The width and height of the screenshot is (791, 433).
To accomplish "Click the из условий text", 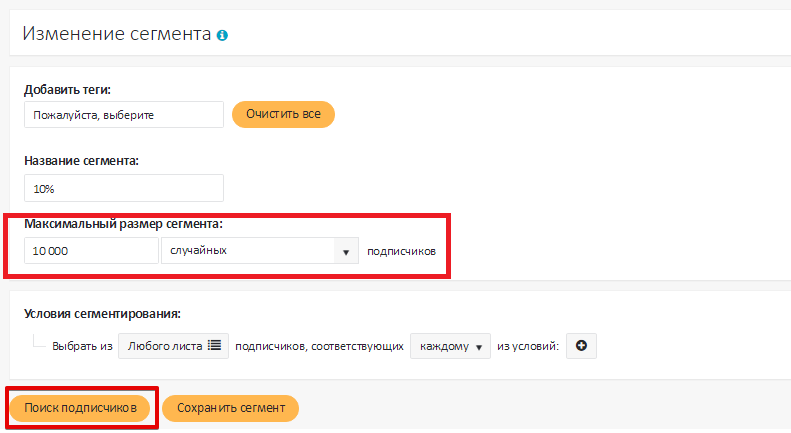I will pos(528,346).
